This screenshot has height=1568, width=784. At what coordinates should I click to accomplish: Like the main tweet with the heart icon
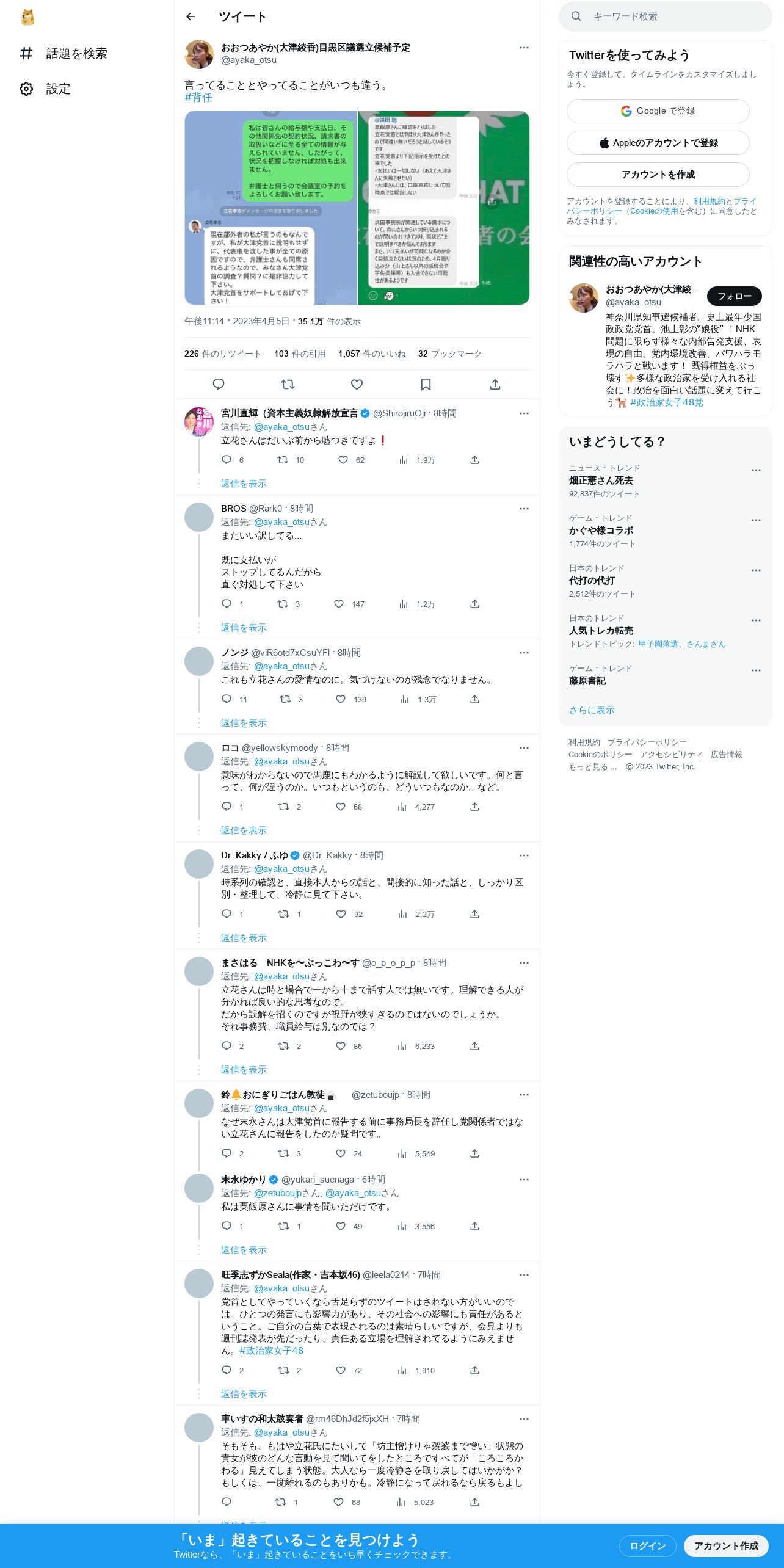(x=357, y=384)
